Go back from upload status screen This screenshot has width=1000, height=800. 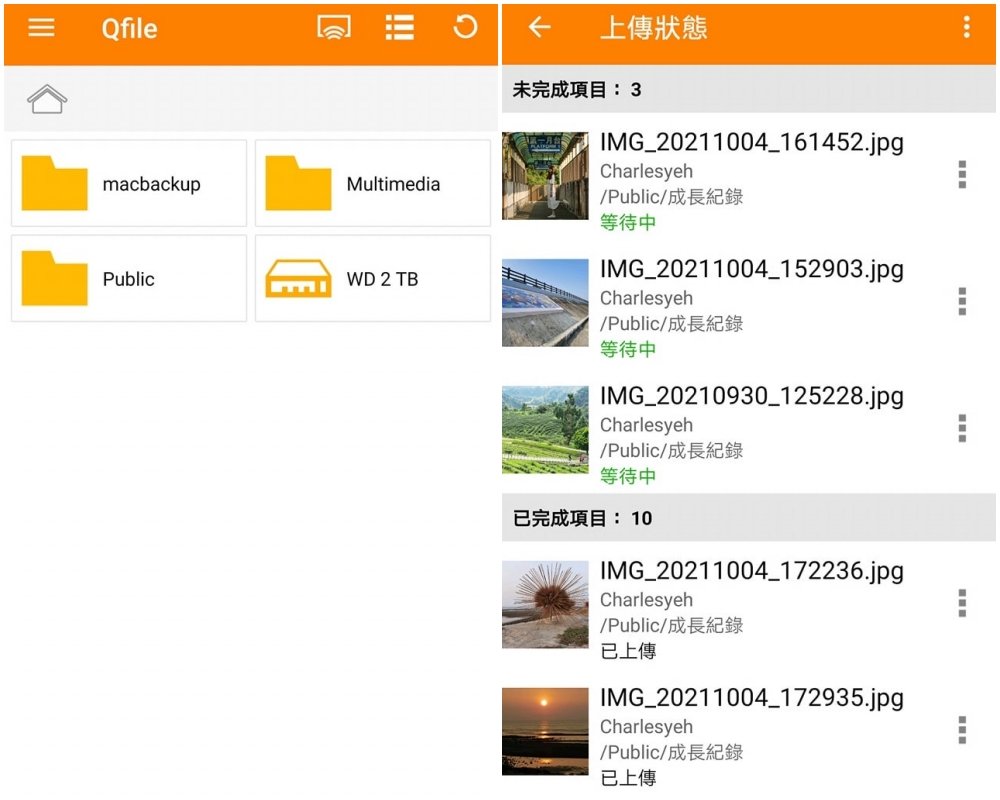click(x=540, y=27)
